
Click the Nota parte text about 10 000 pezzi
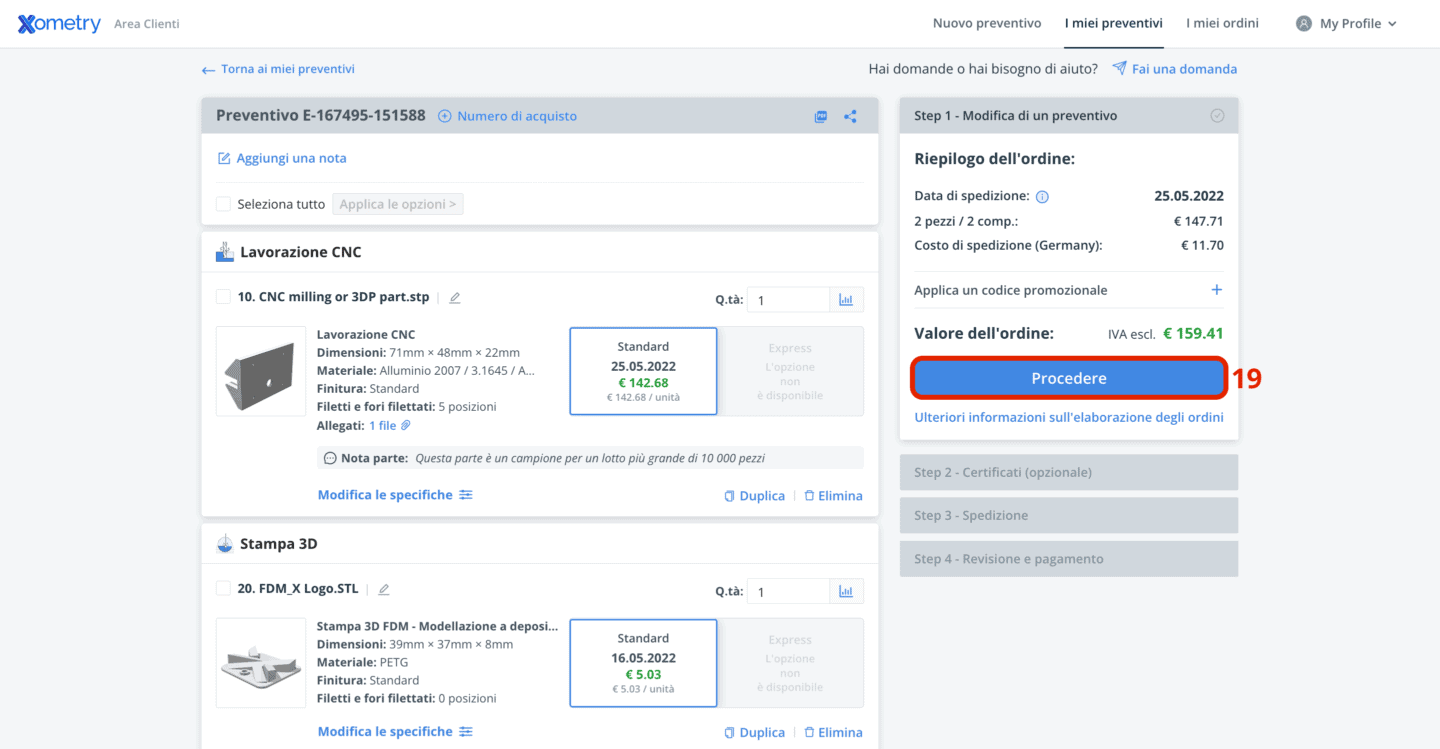click(590, 458)
